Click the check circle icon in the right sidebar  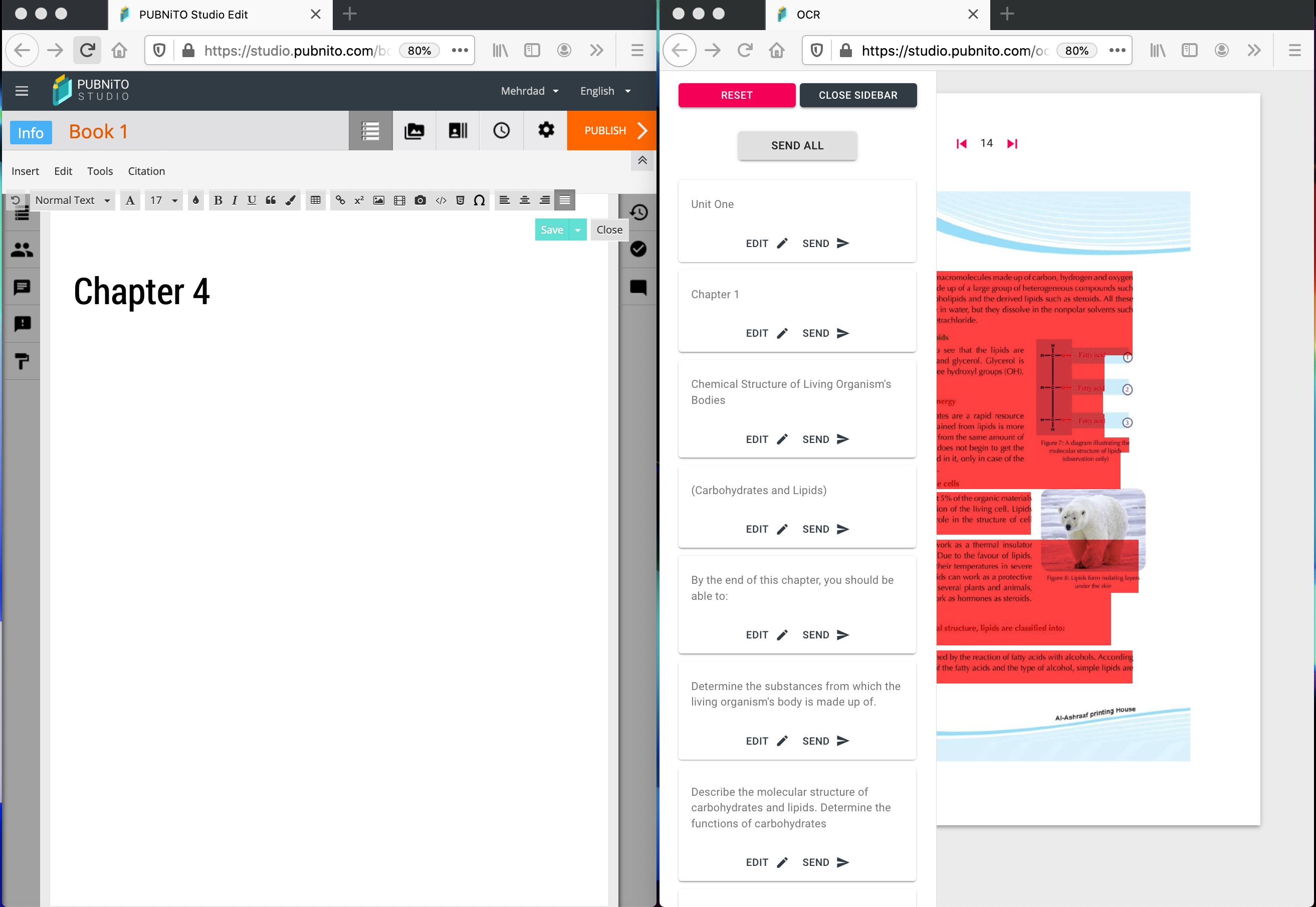click(x=638, y=249)
